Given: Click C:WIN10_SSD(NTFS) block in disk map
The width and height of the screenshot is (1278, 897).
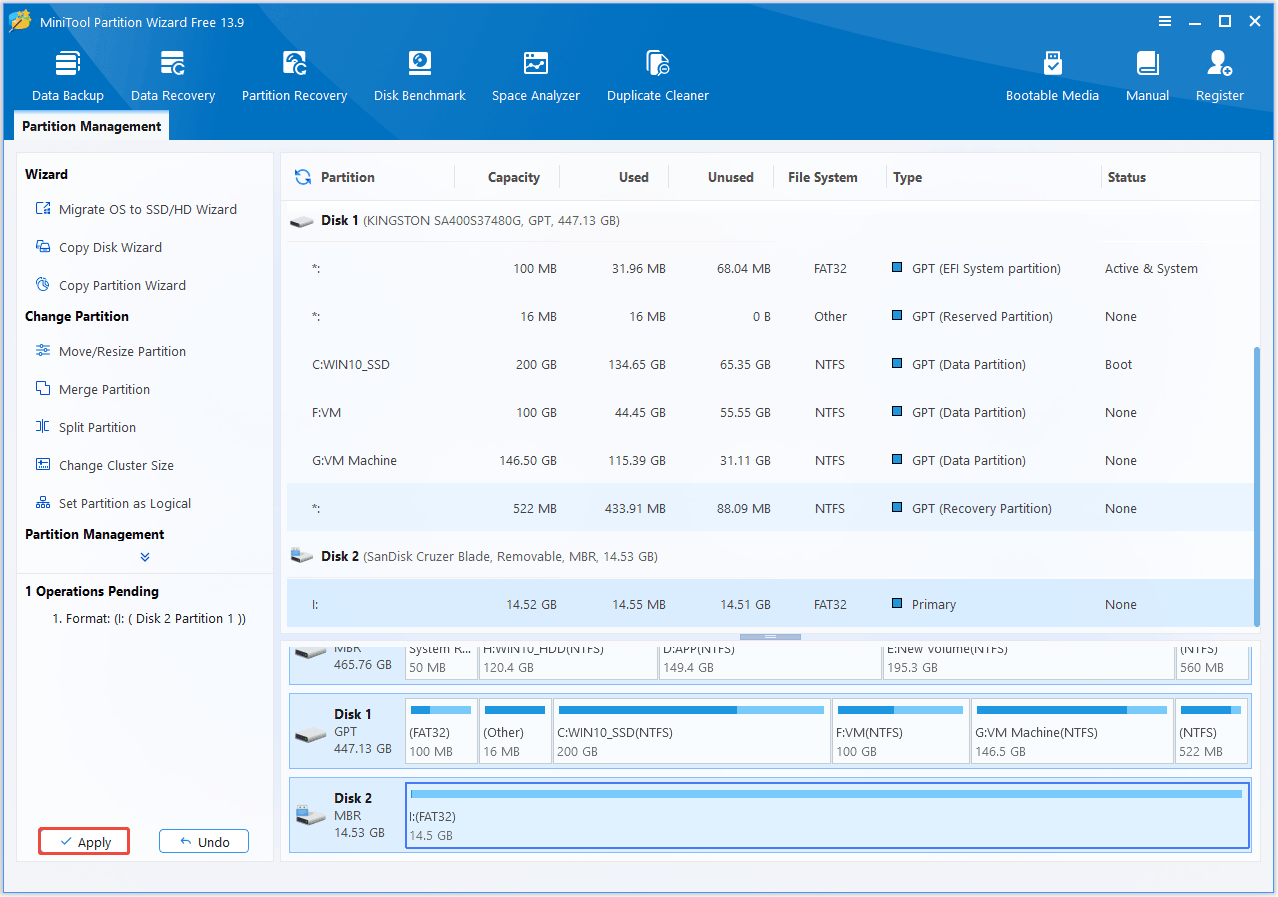Looking at the screenshot, I should pyautogui.click(x=691, y=731).
